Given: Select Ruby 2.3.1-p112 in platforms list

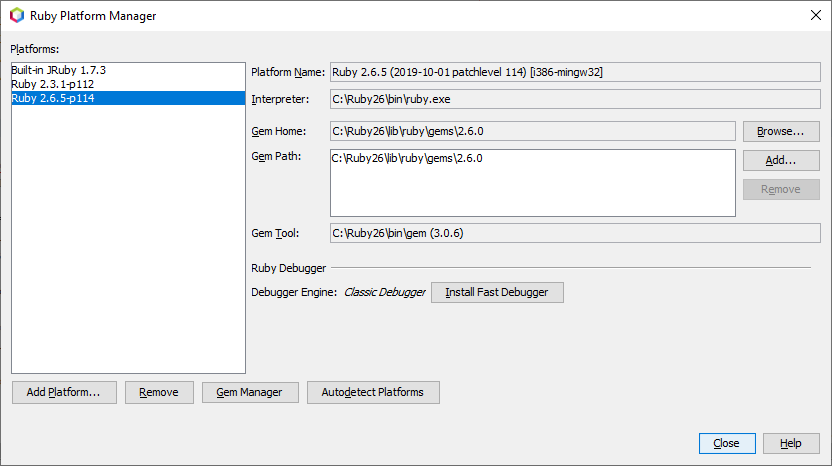Looking at the screenshot, I should coord(128,84).
